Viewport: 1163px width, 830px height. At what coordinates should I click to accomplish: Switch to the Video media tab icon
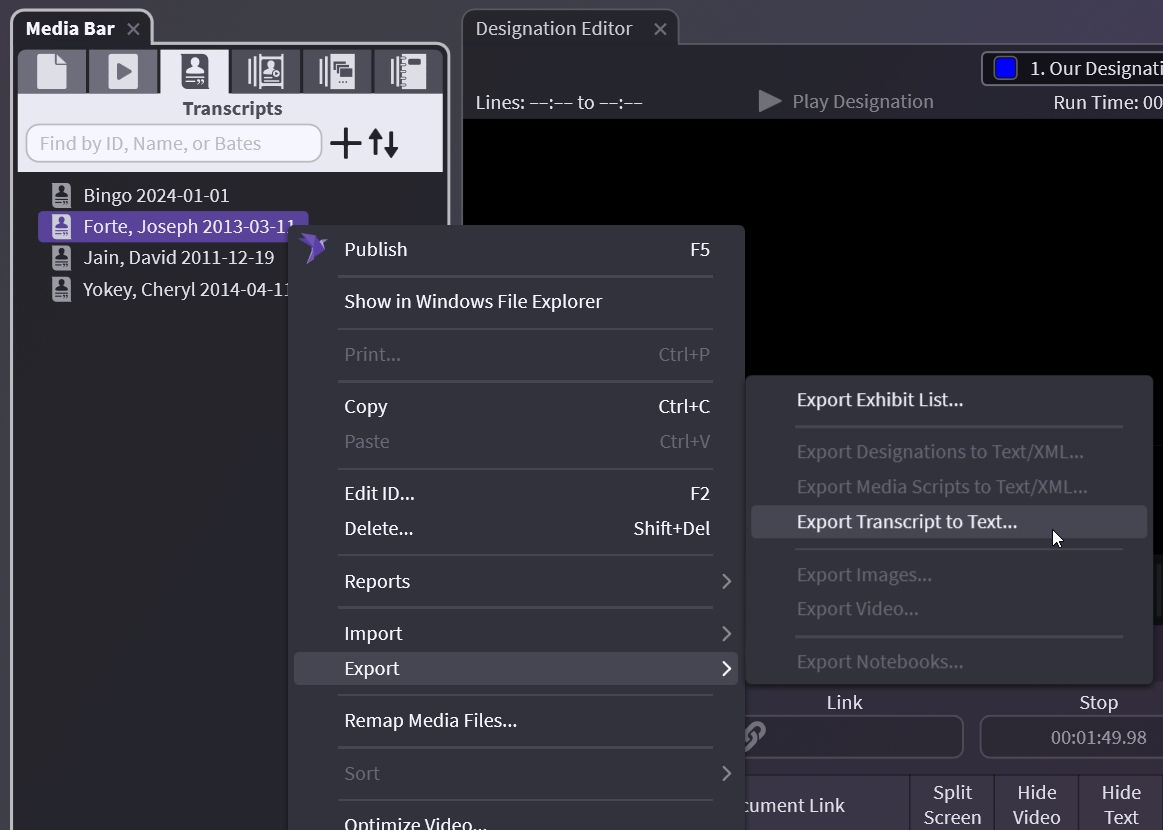[x=123, y=72]
